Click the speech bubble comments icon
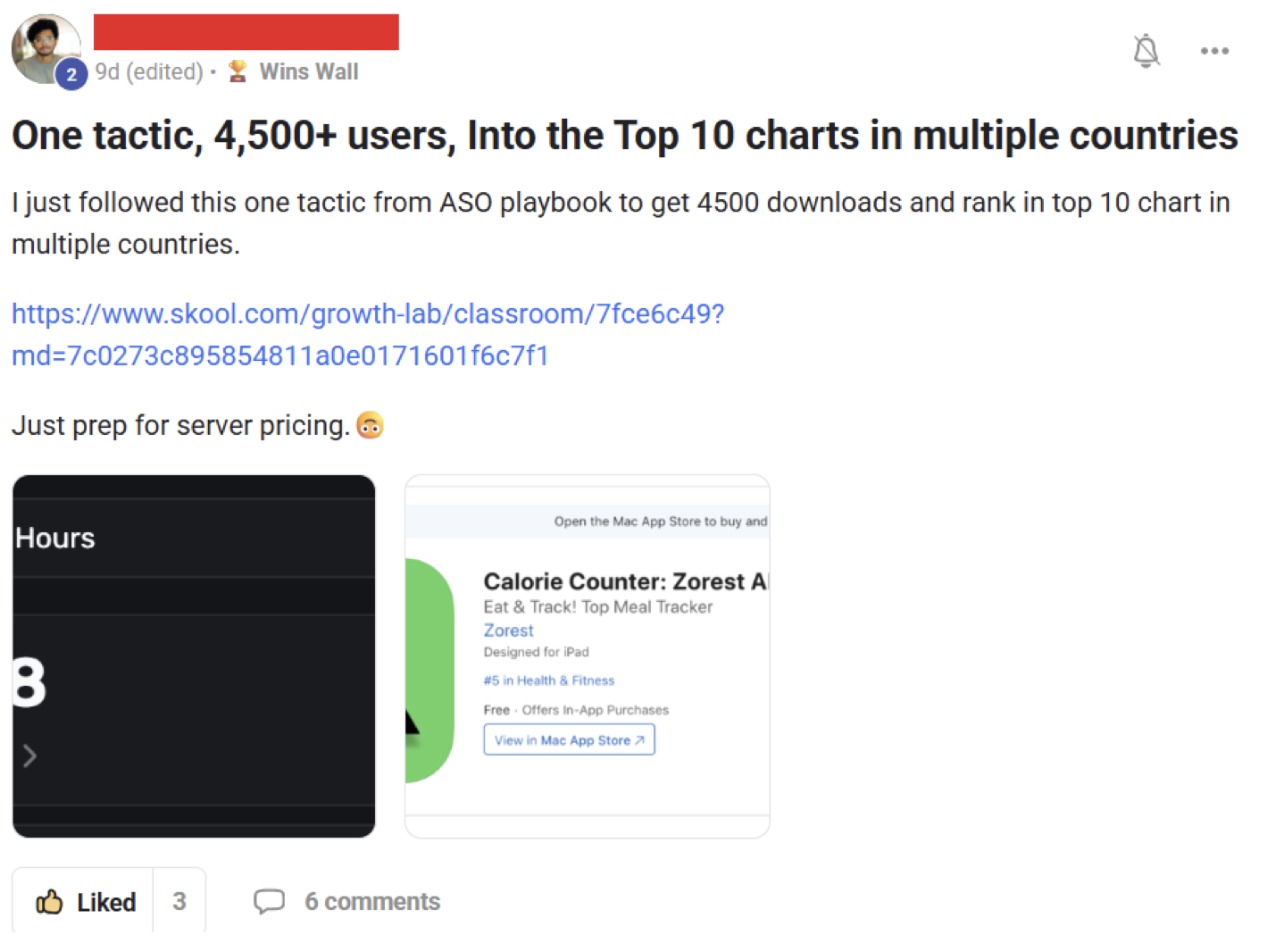 [269, 901]
